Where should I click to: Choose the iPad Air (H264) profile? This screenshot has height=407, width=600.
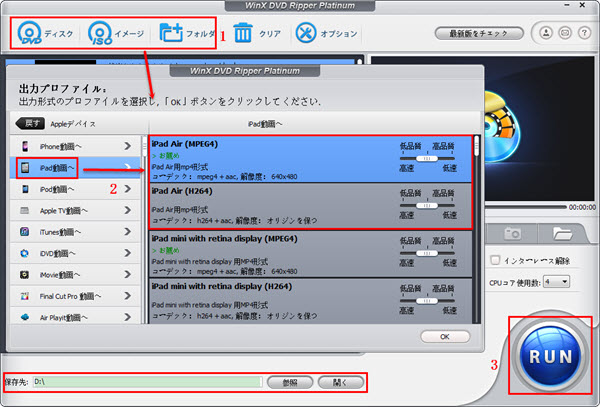pos(310,206)
